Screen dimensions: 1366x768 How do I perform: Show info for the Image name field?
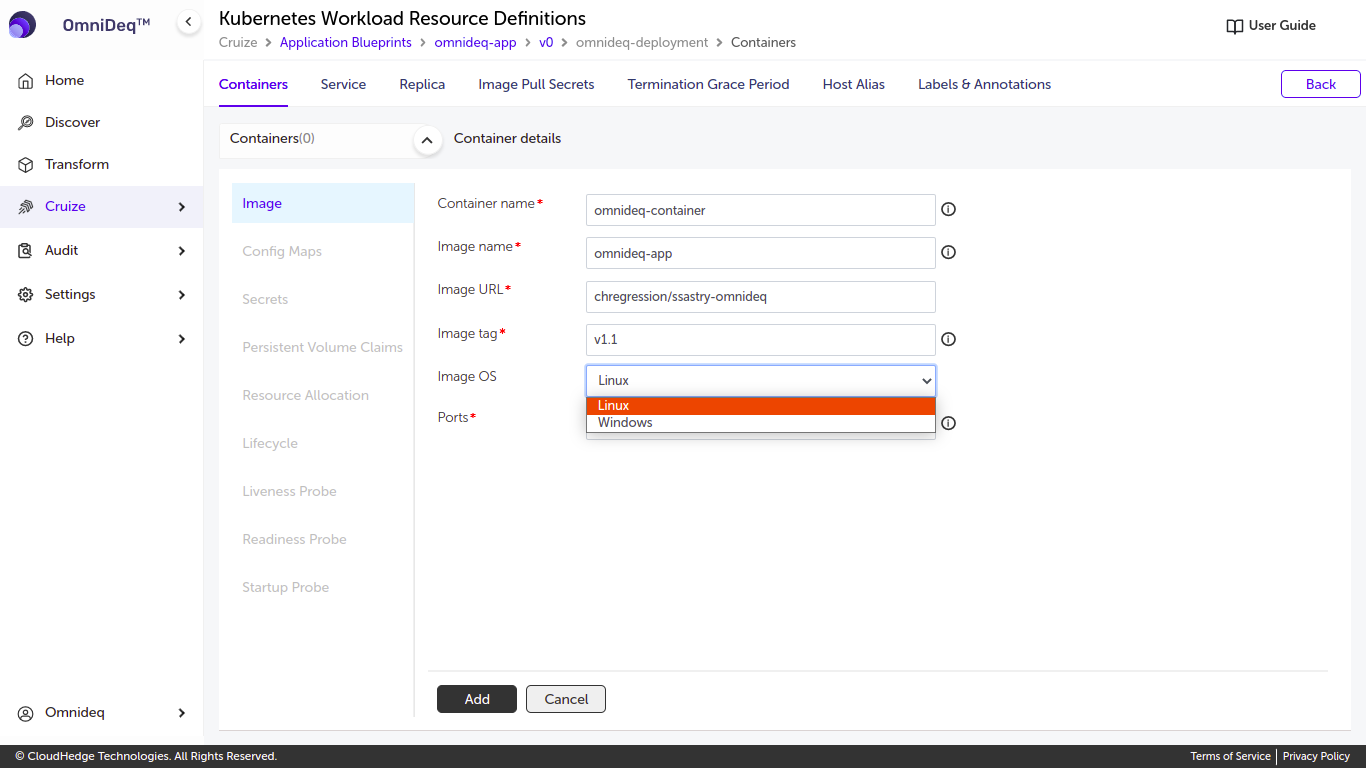[x=949, y=253]
